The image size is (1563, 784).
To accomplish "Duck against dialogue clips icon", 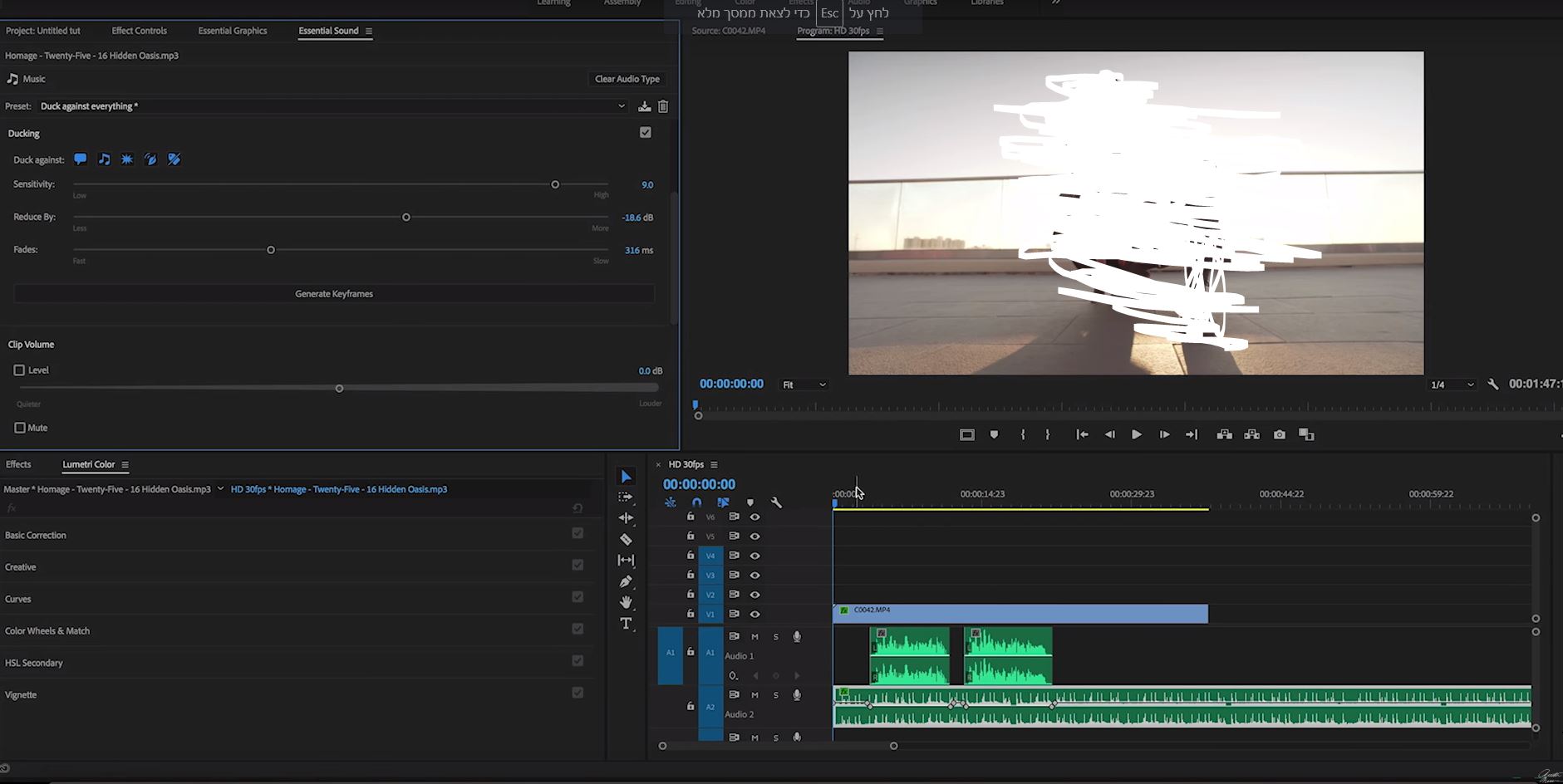I will [81, 159].
